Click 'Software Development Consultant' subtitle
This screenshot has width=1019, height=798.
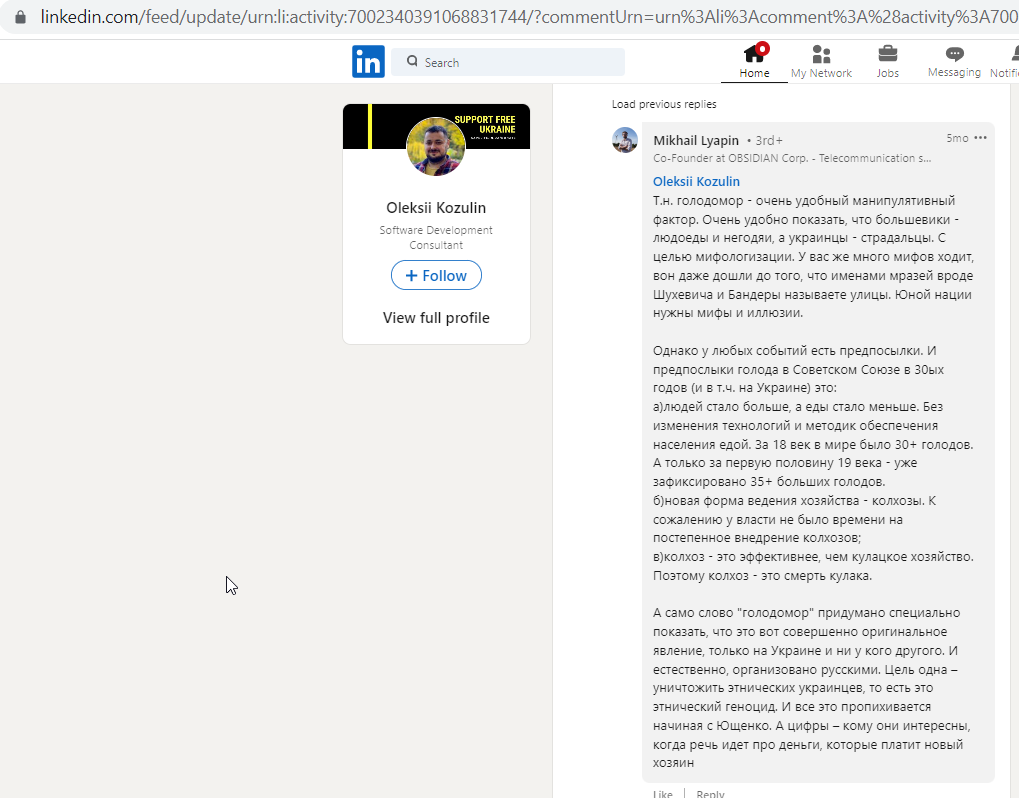(436, 237)
